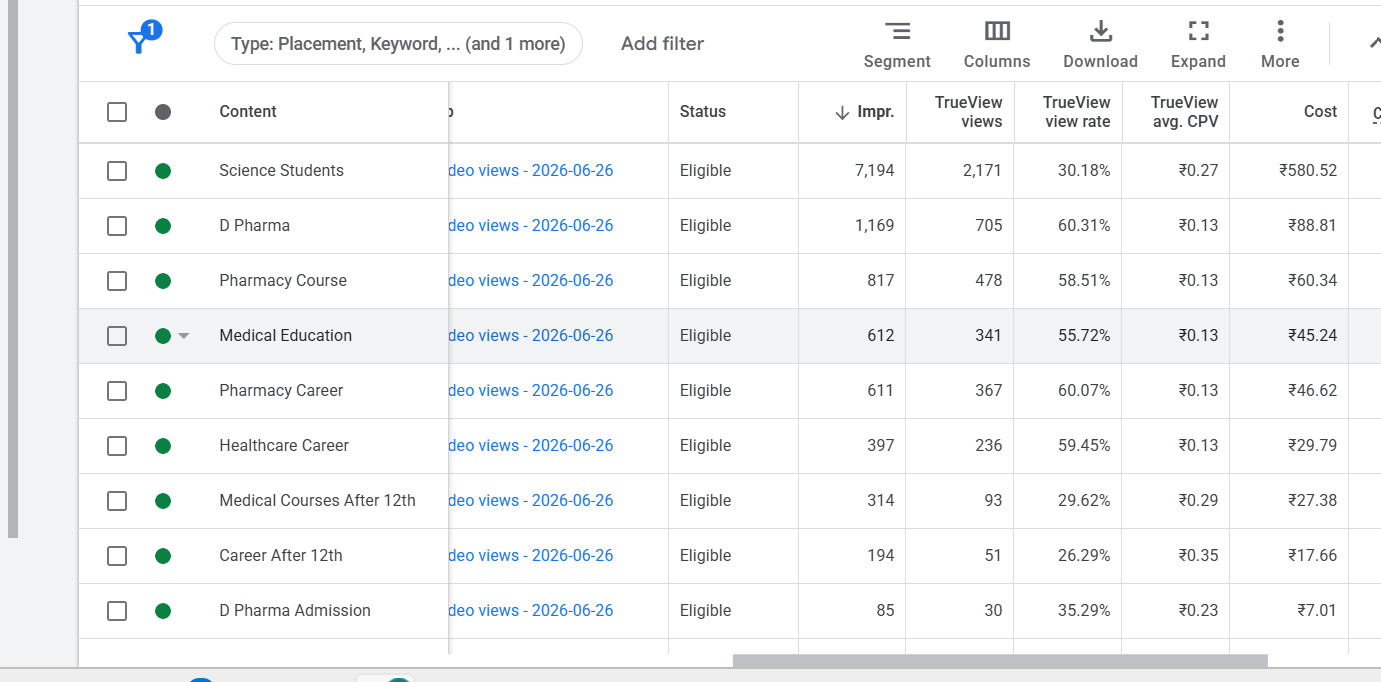Sort by the TrueView avg. CPV header
The image size is (1381, 682).
pyautogui.click(x=1184, y=112)
